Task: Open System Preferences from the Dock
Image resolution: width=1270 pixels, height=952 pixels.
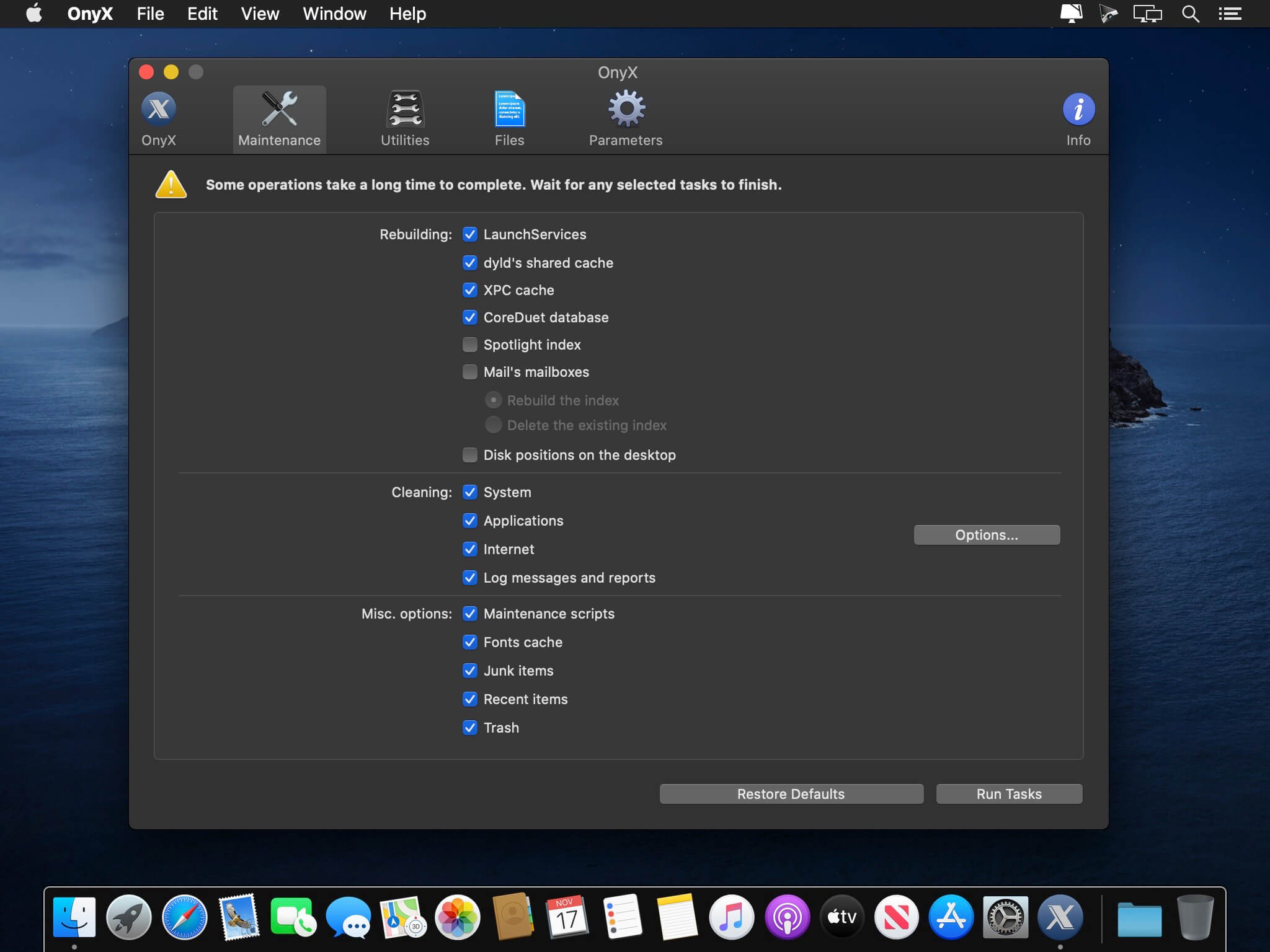Action: [1005, 917]
